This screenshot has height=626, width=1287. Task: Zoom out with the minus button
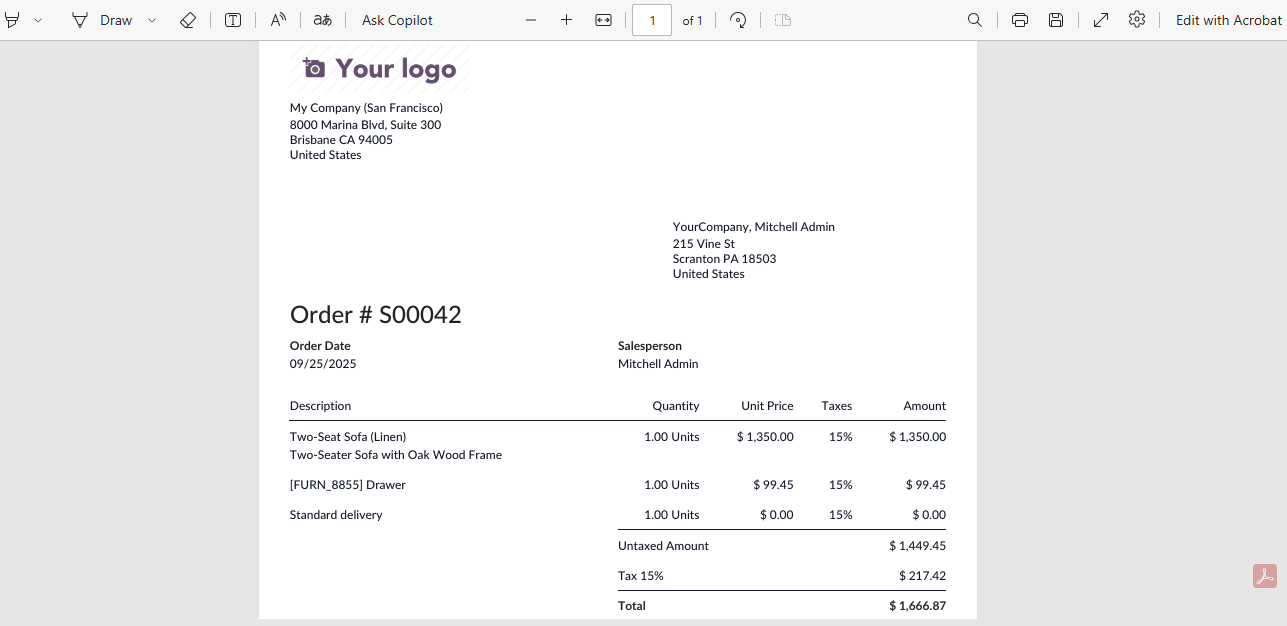click(531, 20)
